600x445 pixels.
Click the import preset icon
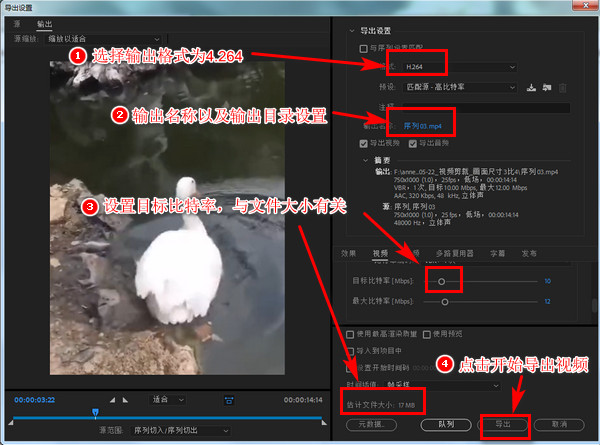(x=547, y=88)
